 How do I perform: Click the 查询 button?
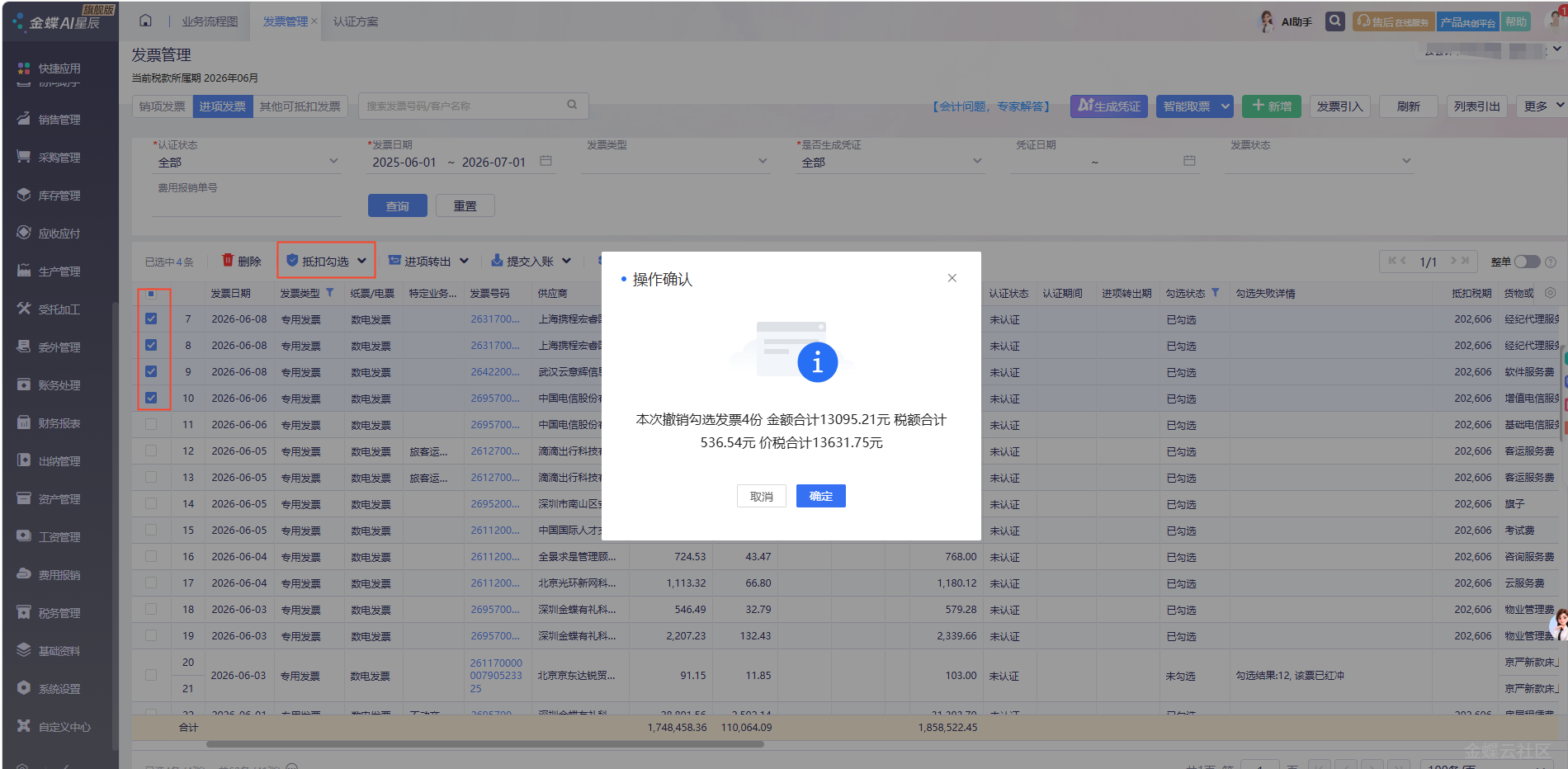coord(397,205)
